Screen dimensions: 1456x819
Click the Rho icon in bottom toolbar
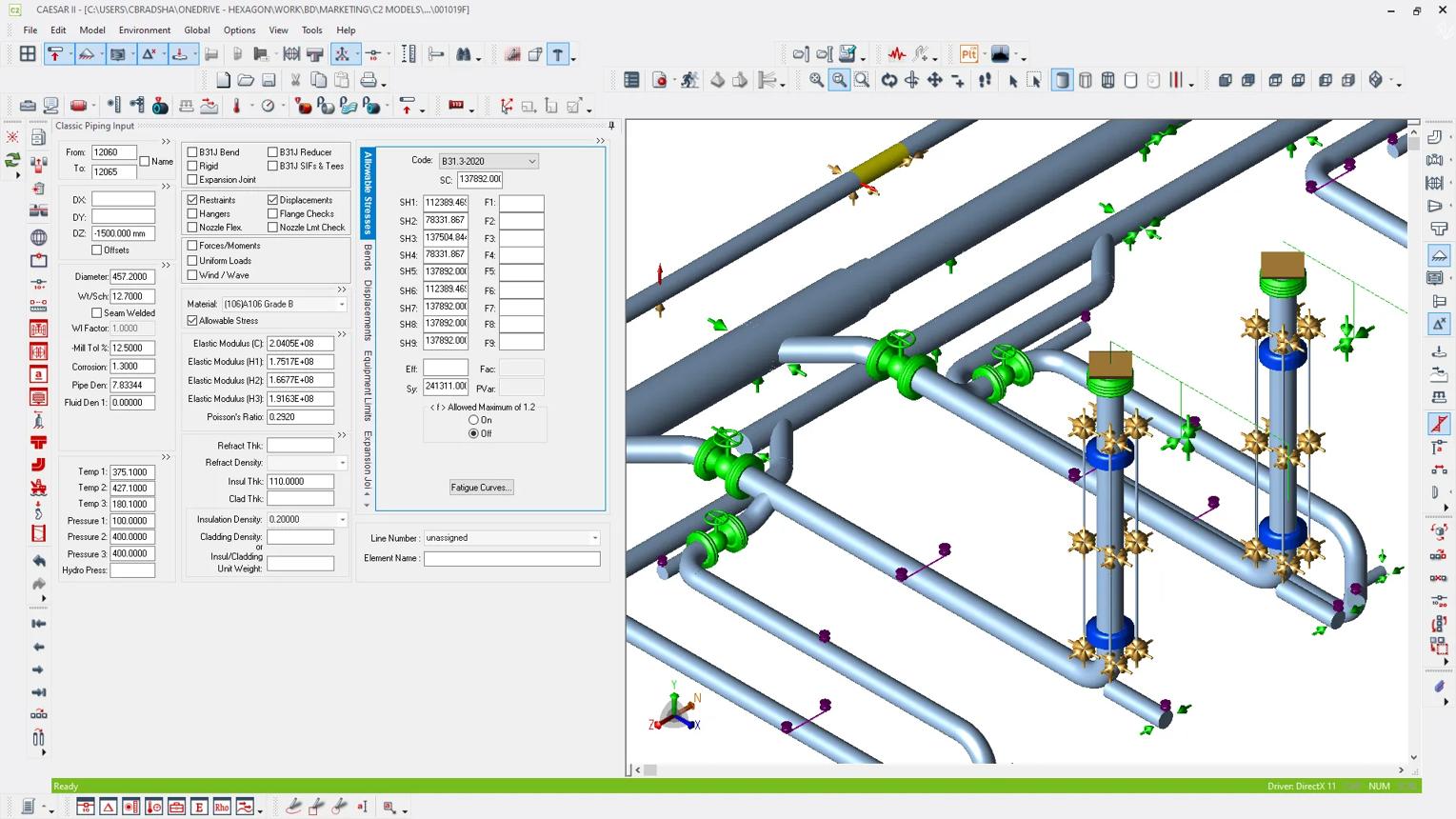(222, 807)
